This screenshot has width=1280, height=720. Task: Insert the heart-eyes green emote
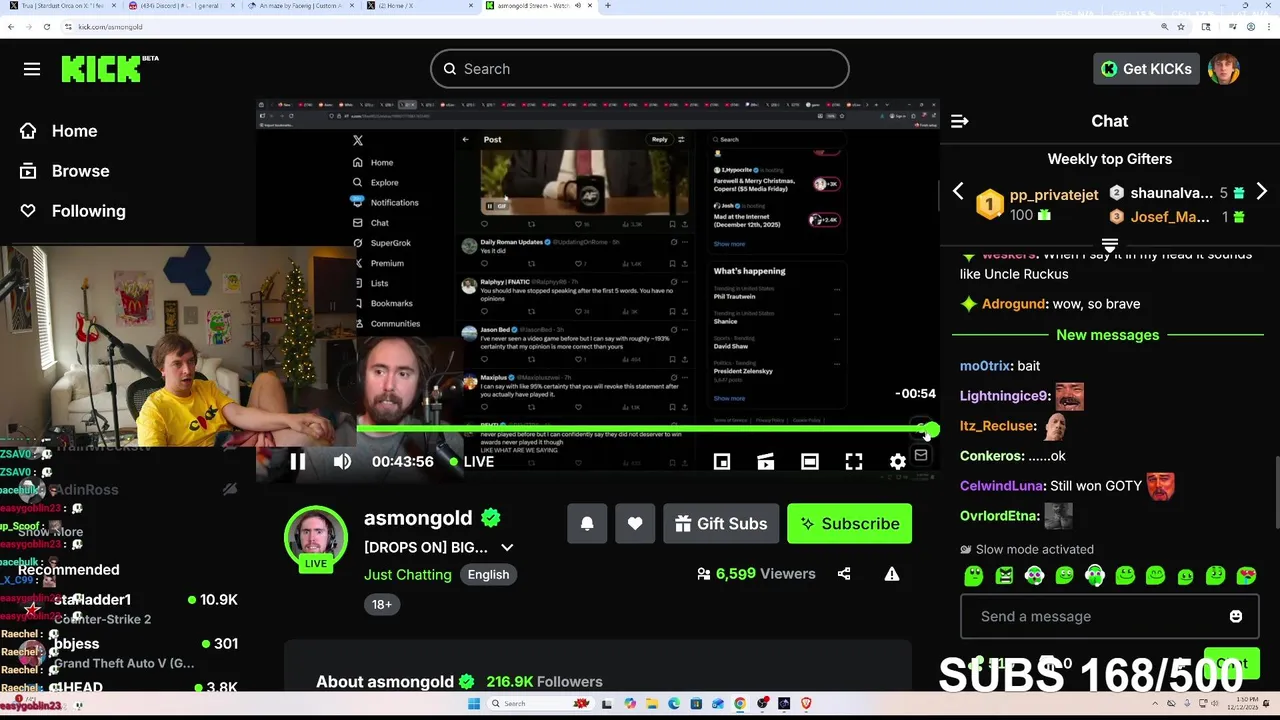click(x=1246, y=575)
